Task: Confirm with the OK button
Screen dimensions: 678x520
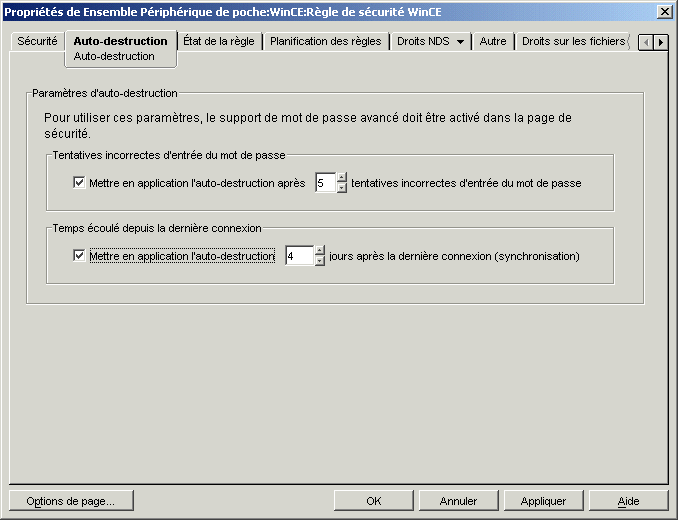Action: 374,501
